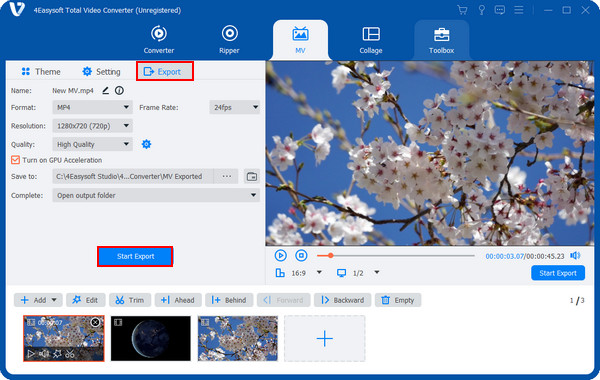
Task: Stop the preview playback
Action: pos(302,255)
